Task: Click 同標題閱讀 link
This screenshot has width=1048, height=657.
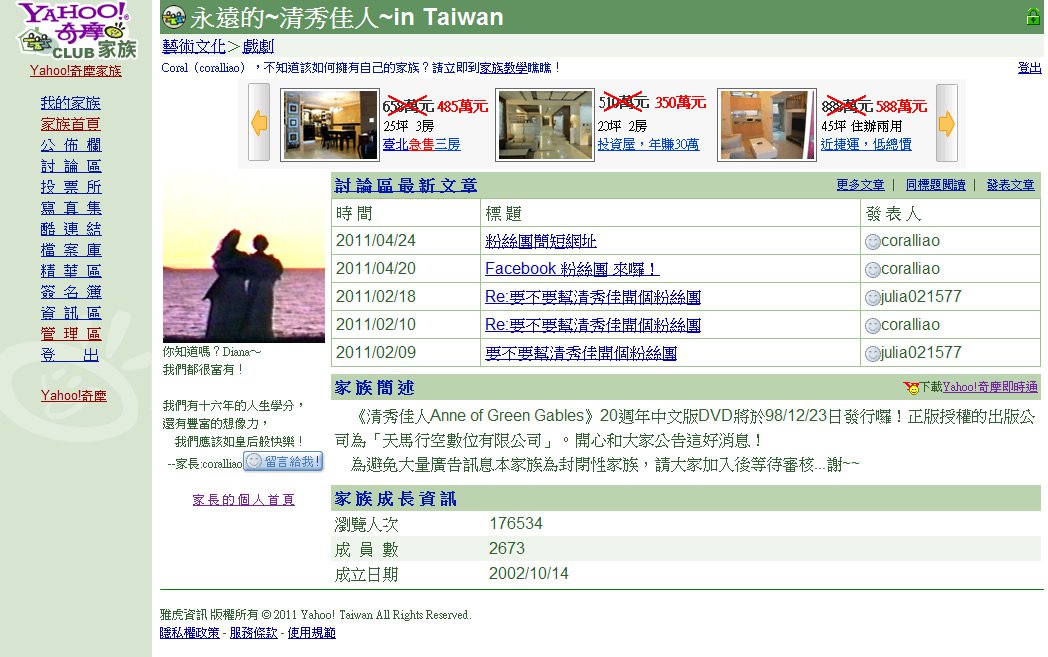Action: pyautogui.click(x=936, y=185)
